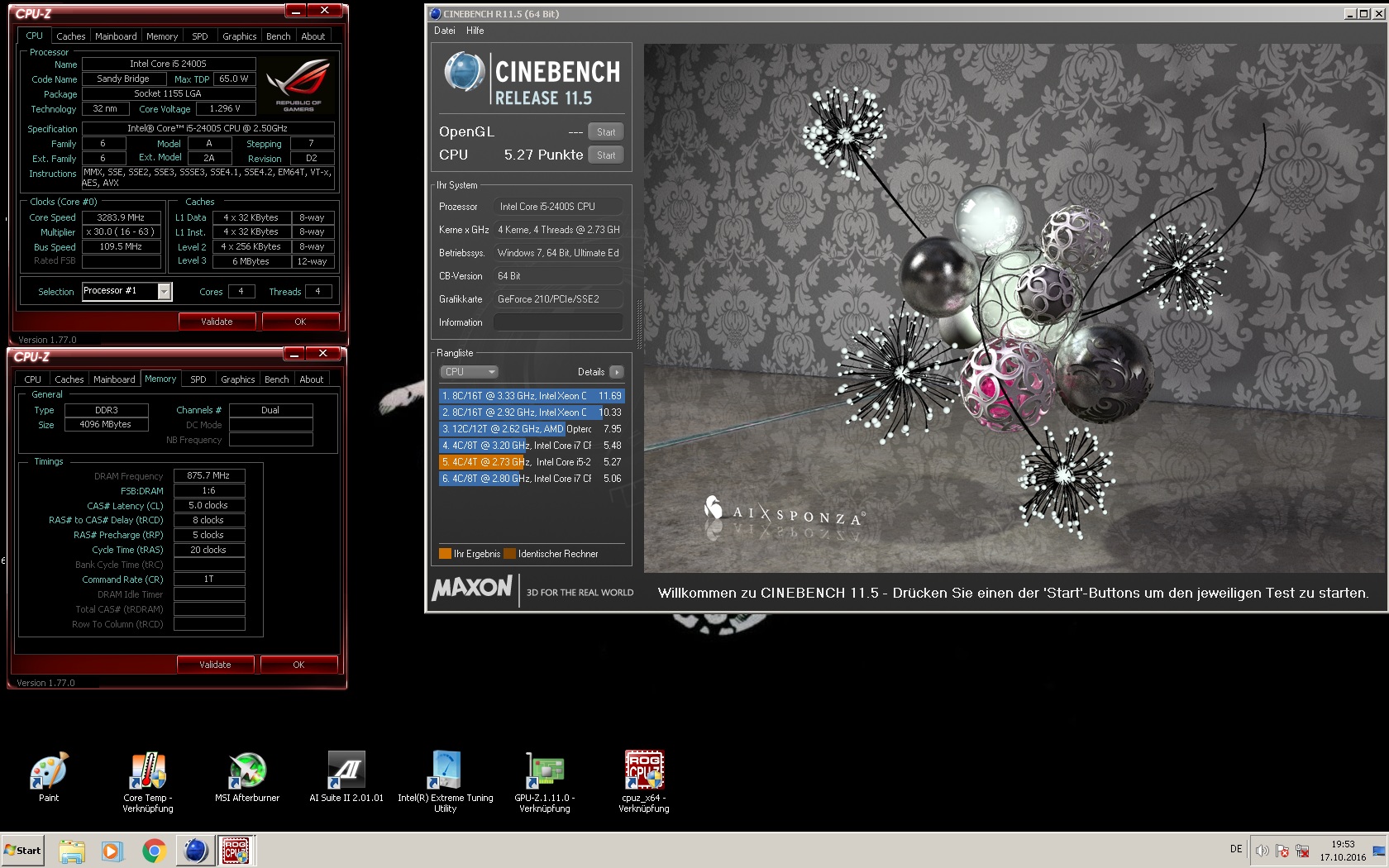Viewport: 1389px width, 868px height.
Task: Select ranking row 6 with score 5.06
Action: (532, 479)
